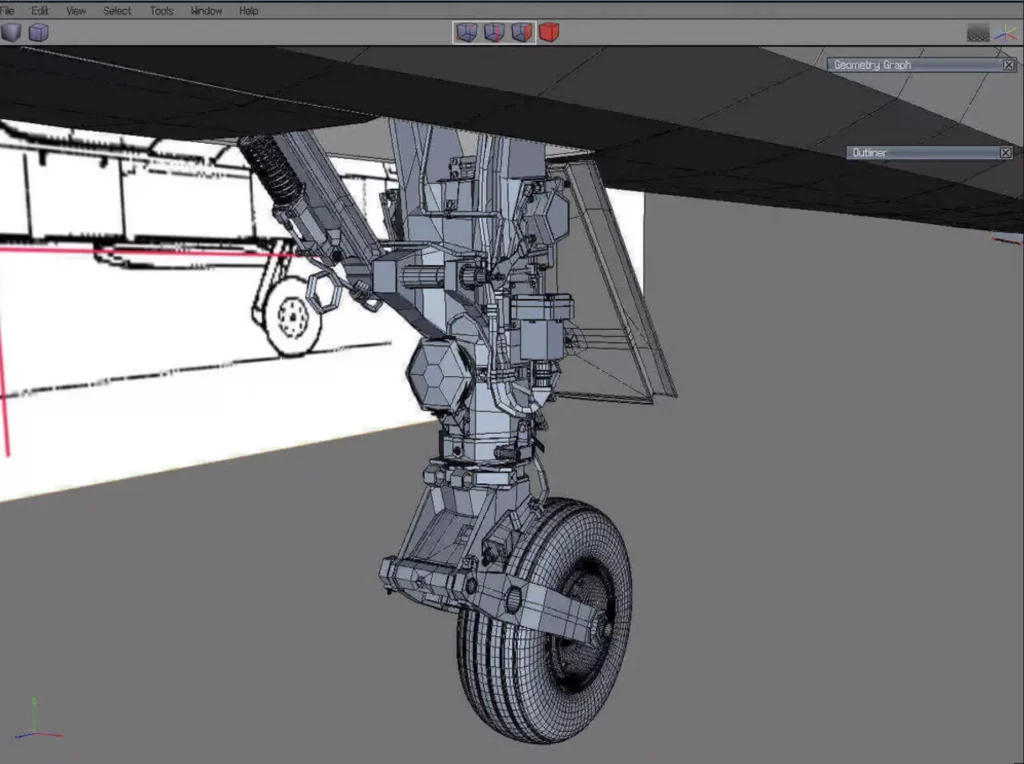This screenshot has width=1024, height=764.
Task: Open the Tools menu
Action: tap(161, 10)
